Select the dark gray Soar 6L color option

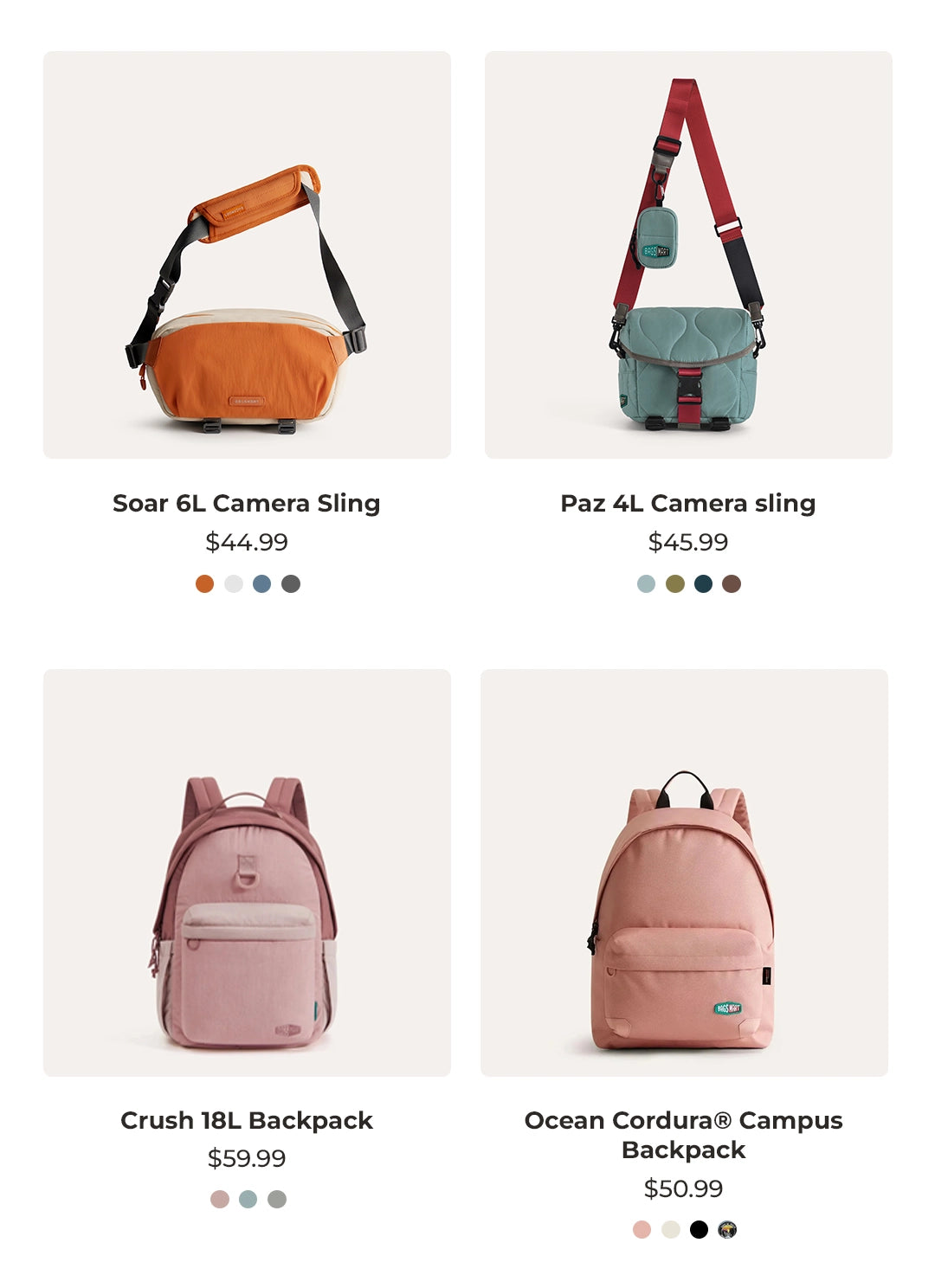click(x=291, y=583)
